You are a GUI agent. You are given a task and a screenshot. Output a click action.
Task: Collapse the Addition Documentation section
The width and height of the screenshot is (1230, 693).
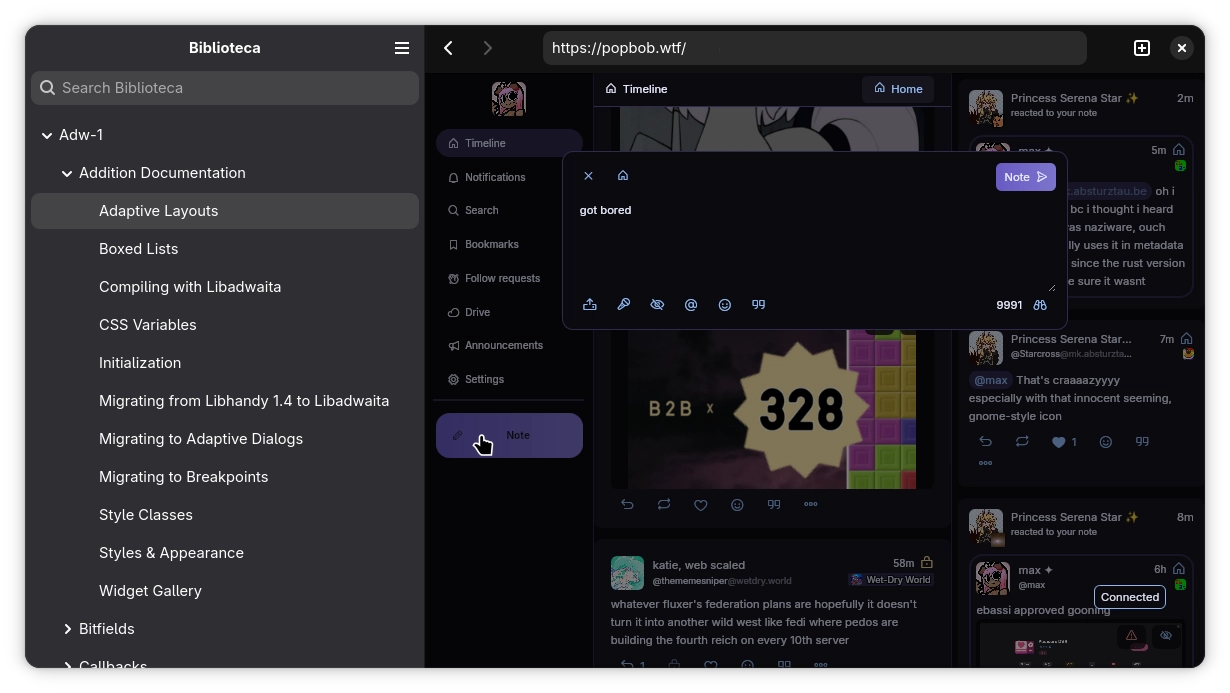(67, 173)
